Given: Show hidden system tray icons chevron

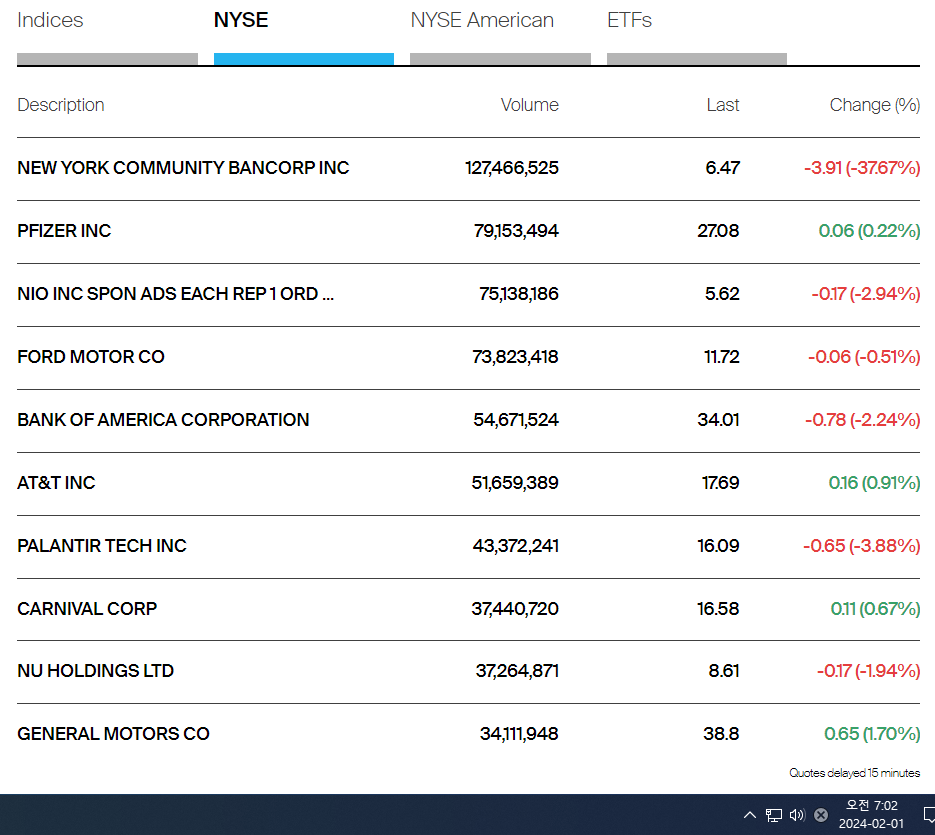Looking at the screenshot, I should (750, 815).
